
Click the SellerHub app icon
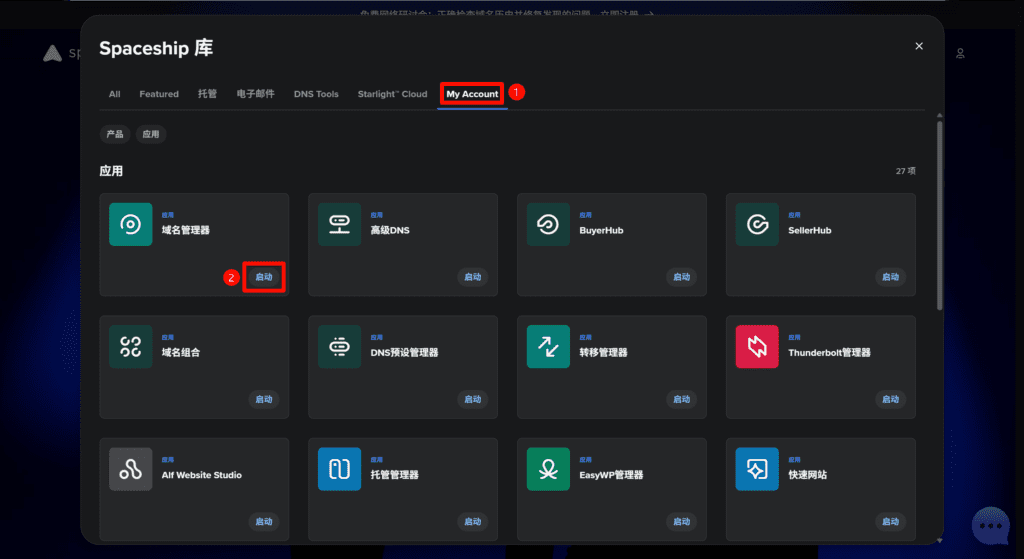point(757,224)
